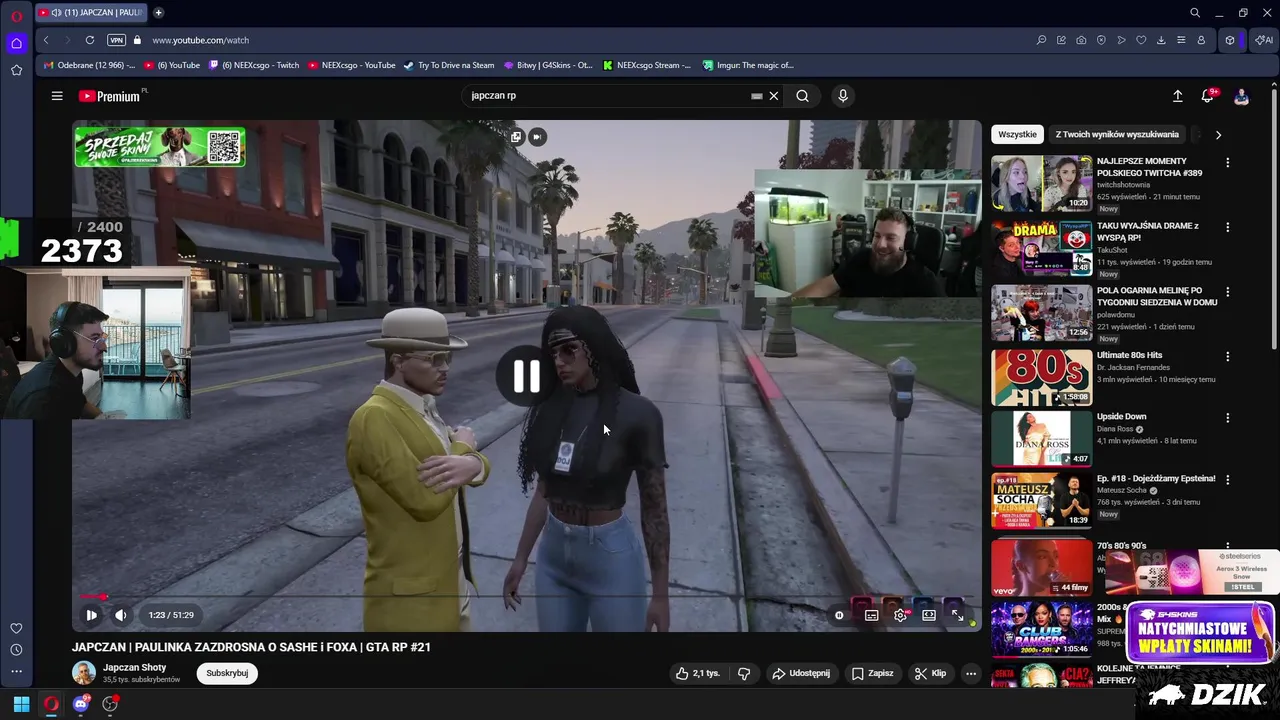Go back with browser back arrow
This screenshot has width=1280, height=720.
pos(46,40)
